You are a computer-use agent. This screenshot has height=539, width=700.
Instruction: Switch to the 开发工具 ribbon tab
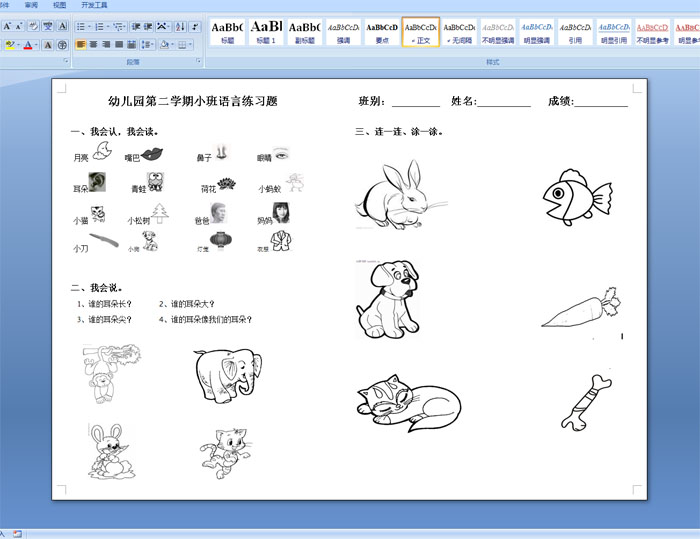coord(94,5)
